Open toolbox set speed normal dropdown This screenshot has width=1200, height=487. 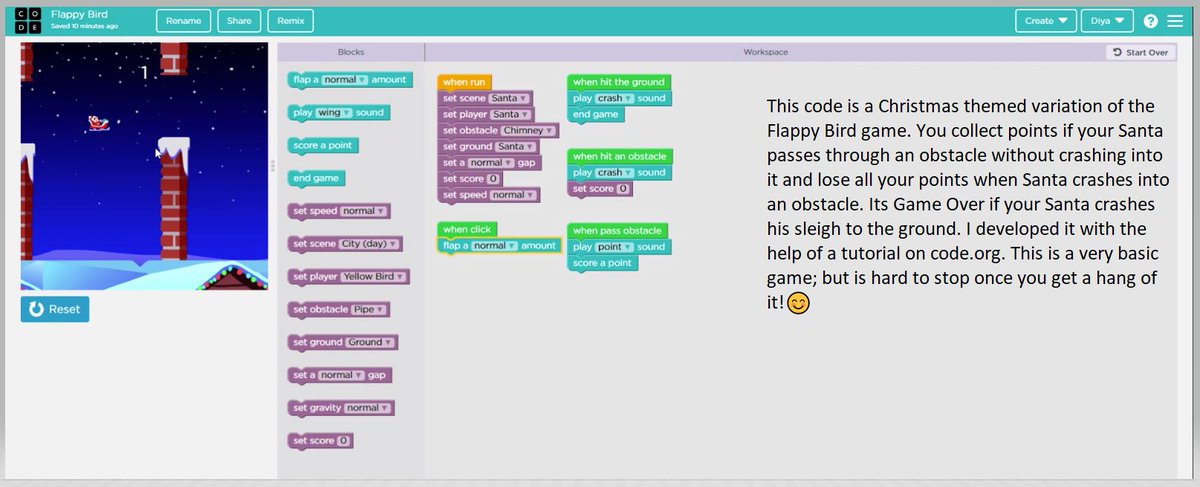pyautogui.click(x=363, y=212)
